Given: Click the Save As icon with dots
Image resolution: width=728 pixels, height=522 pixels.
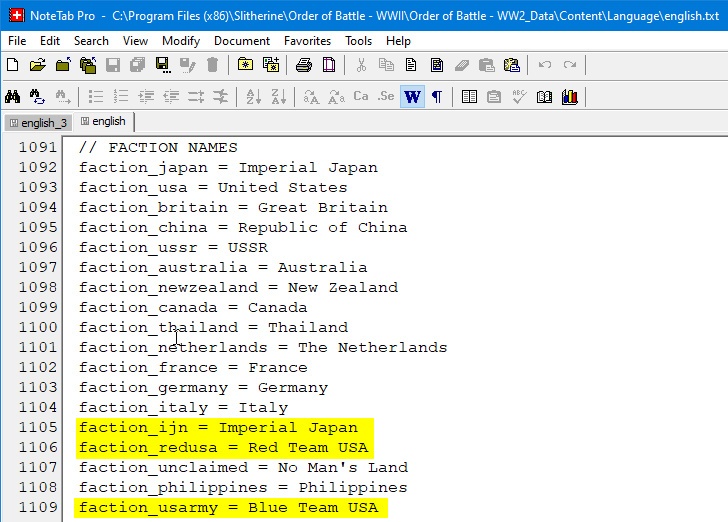Looking at the screenshot, I should [162, 65].
